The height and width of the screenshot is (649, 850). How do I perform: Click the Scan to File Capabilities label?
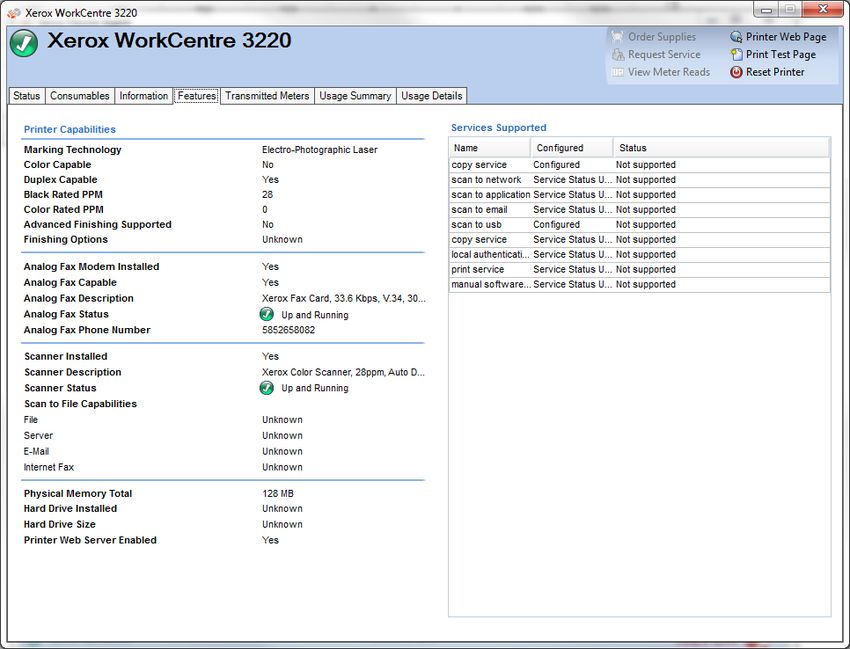pos(80,404)
